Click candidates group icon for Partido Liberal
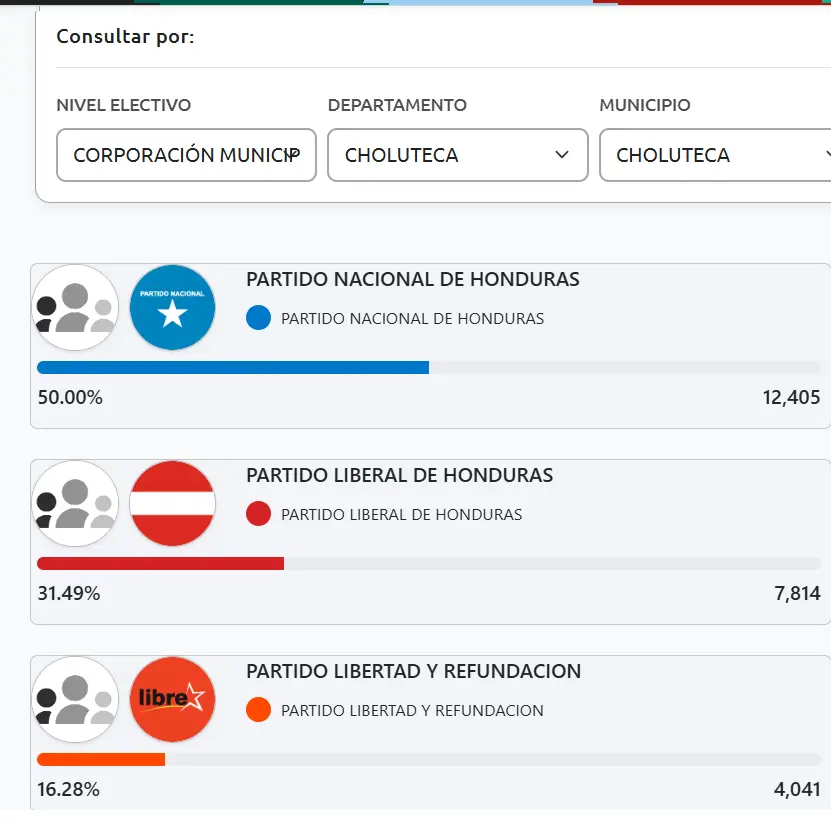The image size is (831, 822). (76, 504)
